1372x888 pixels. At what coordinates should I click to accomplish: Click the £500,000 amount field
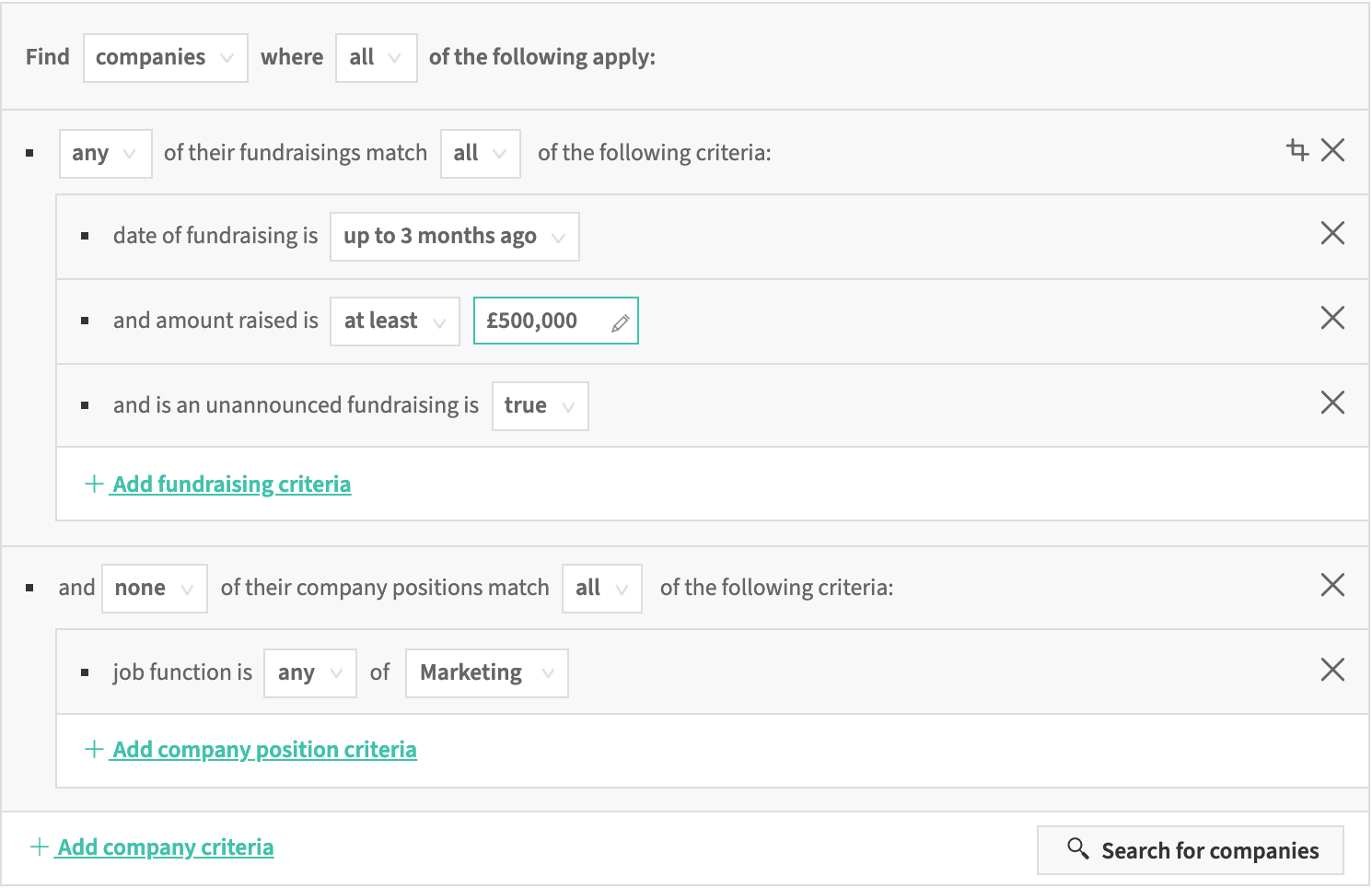(555, 321)
